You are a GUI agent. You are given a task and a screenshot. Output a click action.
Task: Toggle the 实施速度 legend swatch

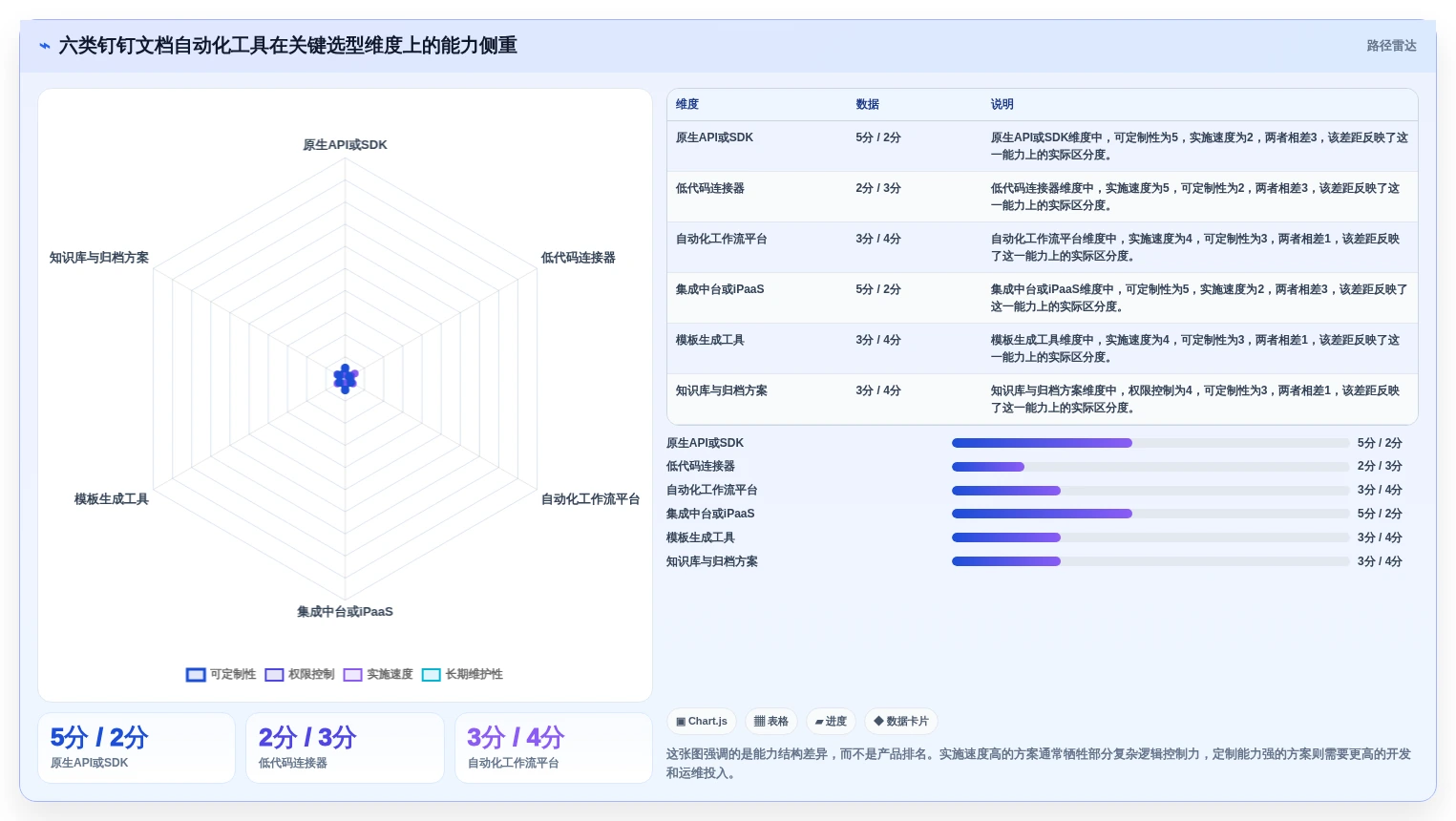[352, 675]
